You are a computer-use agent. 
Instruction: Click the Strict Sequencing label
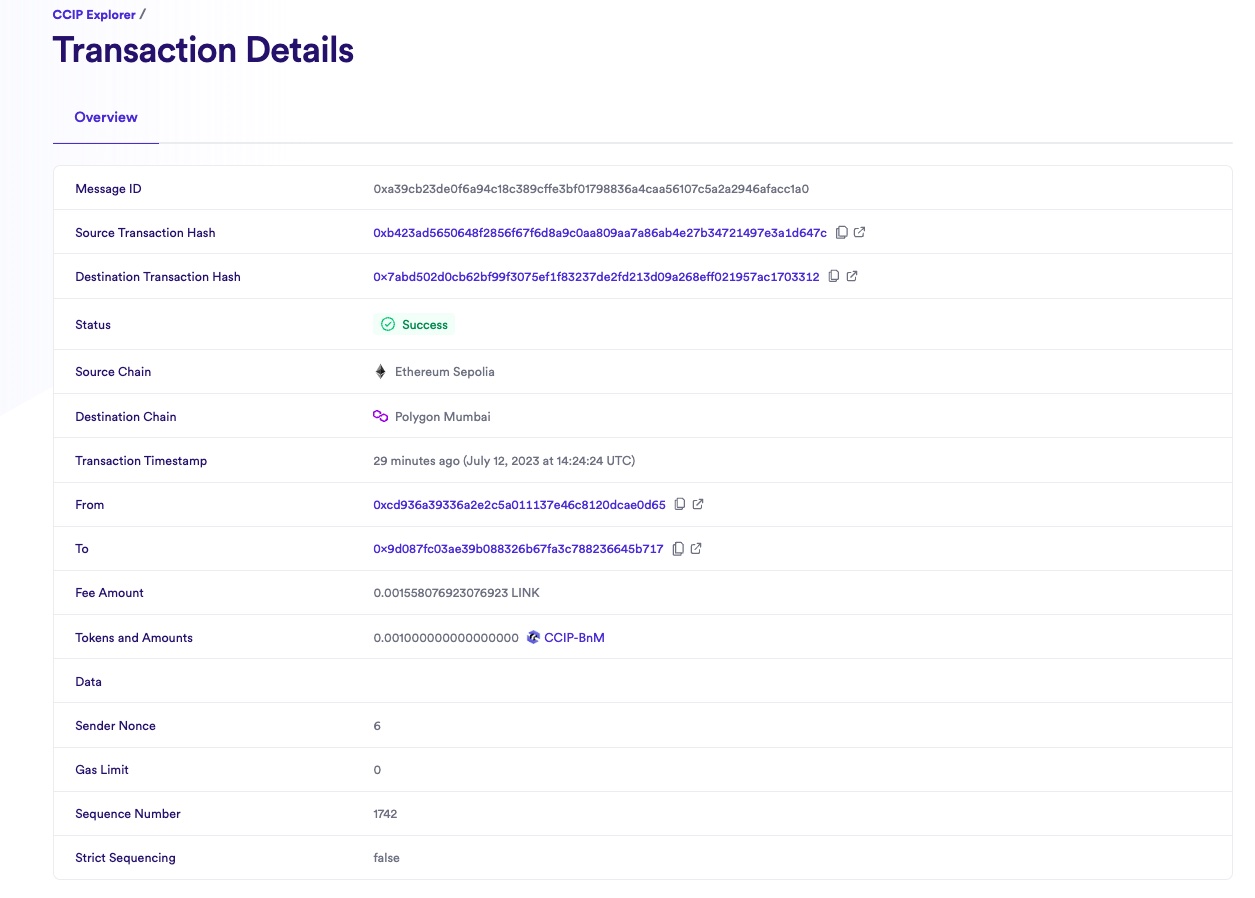(x=125, y=858)
